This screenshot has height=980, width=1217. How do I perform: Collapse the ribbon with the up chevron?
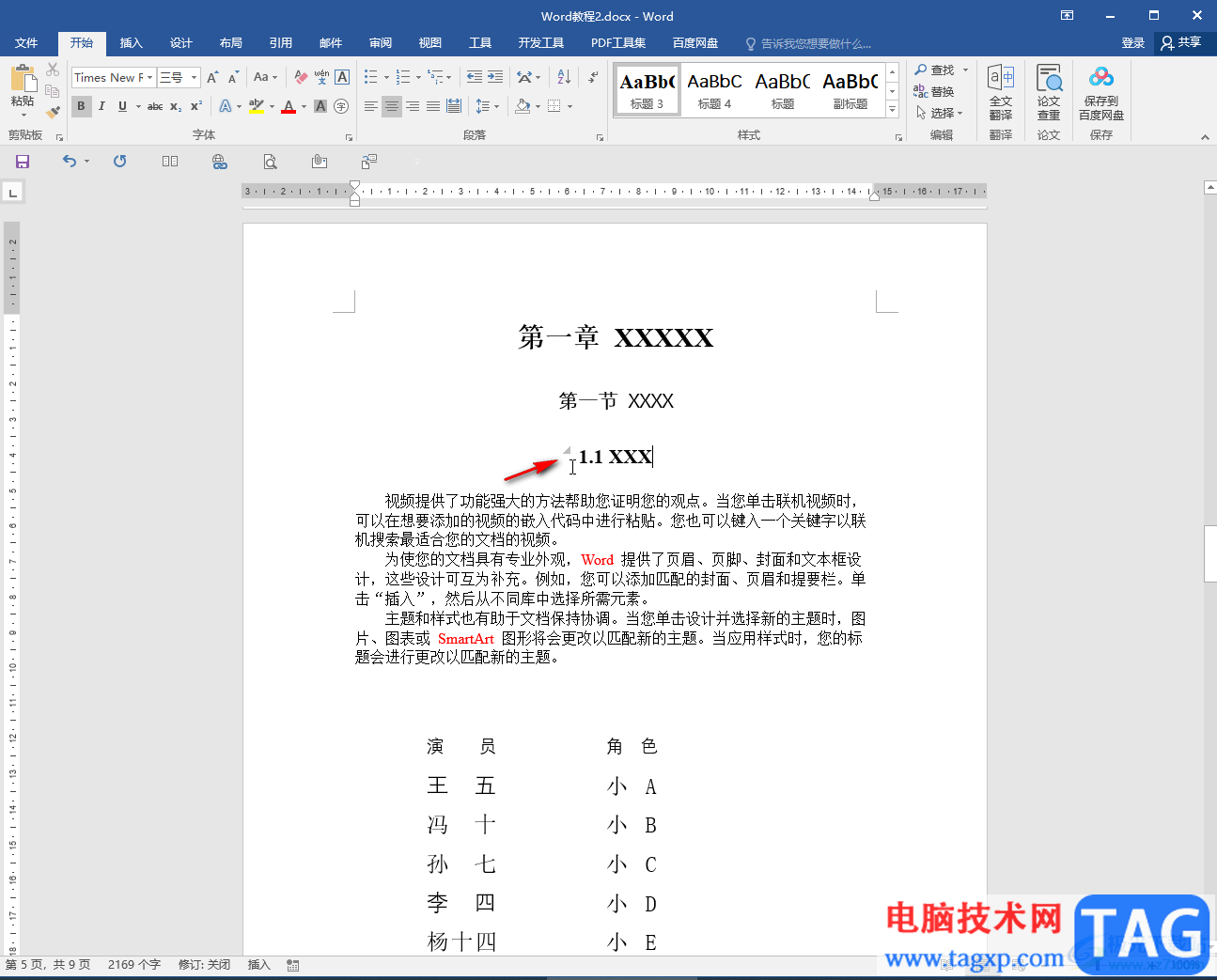coord(1205,137)
